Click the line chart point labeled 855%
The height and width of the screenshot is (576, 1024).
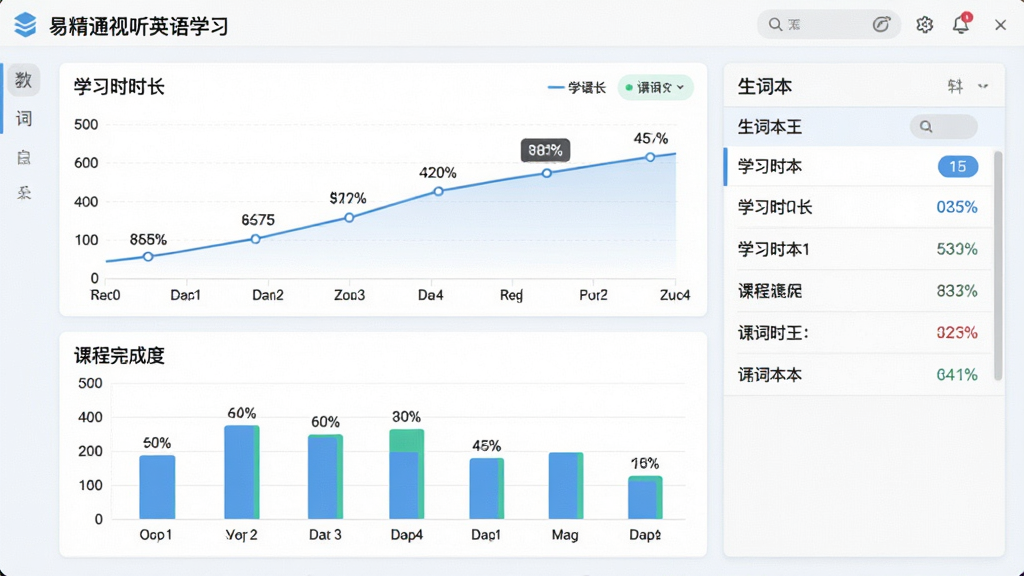point(148,257)
